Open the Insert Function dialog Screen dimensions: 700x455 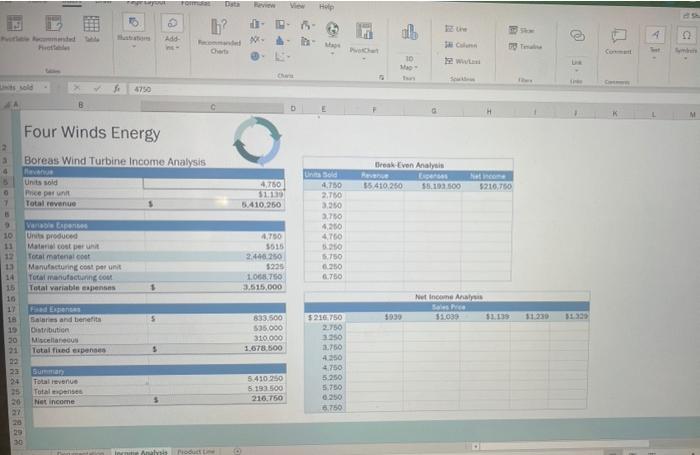tap(117, 88)
